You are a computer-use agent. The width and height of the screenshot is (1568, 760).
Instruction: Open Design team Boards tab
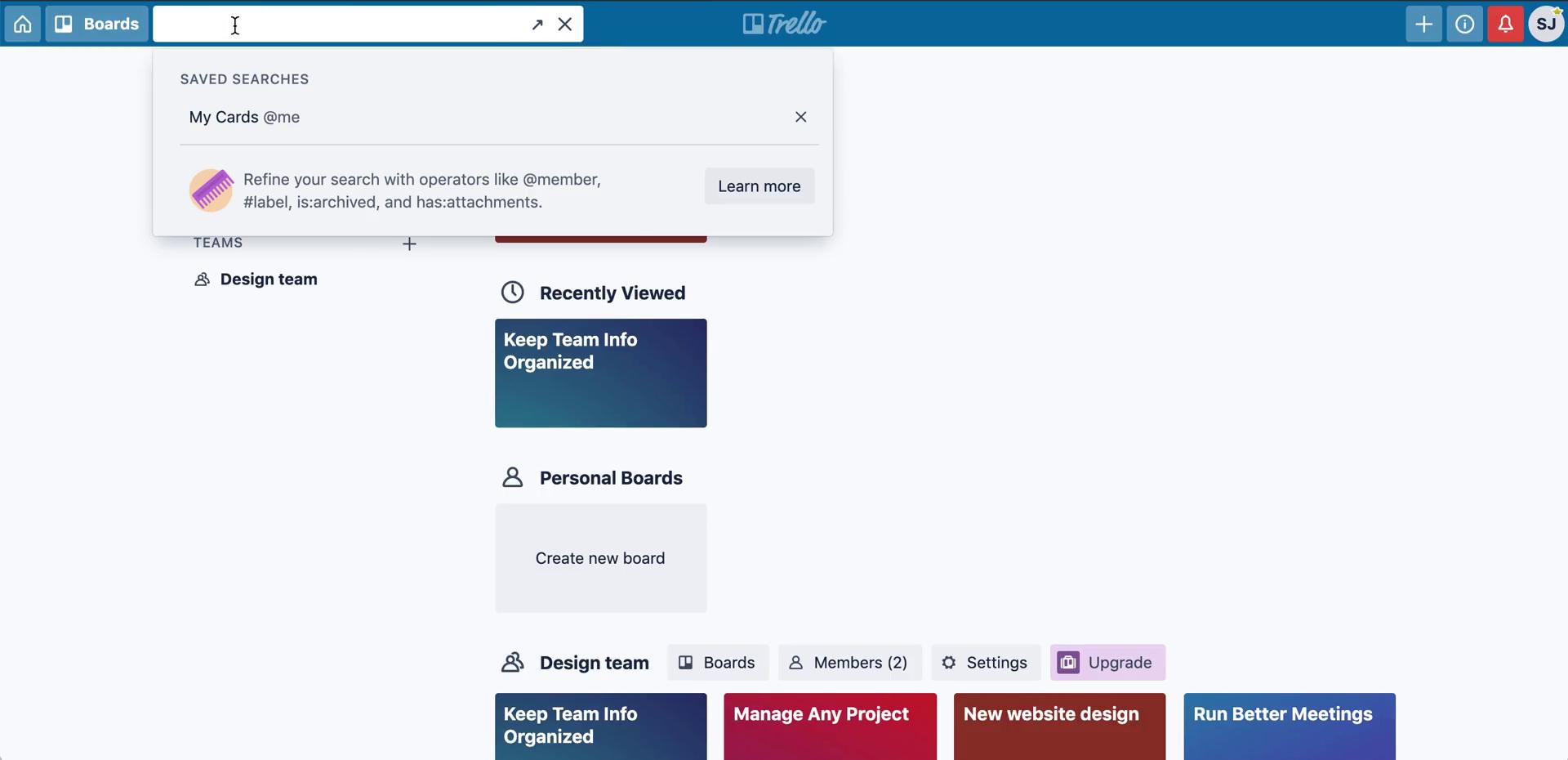click(717, 663)
